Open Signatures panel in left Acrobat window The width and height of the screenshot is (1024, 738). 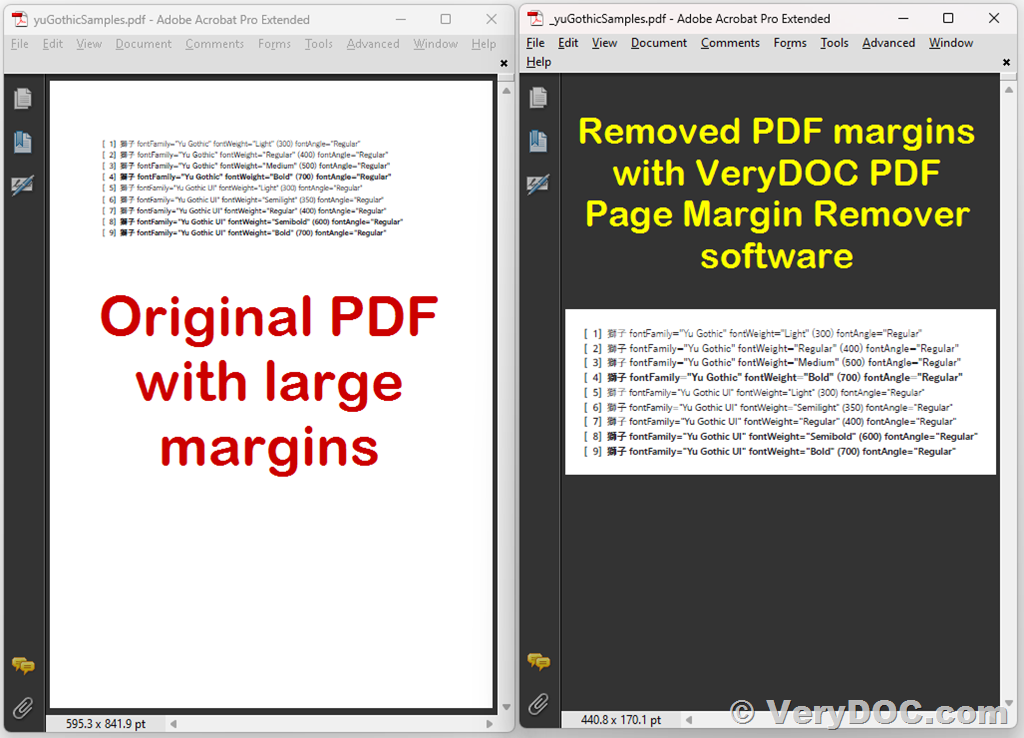point(23,185)
